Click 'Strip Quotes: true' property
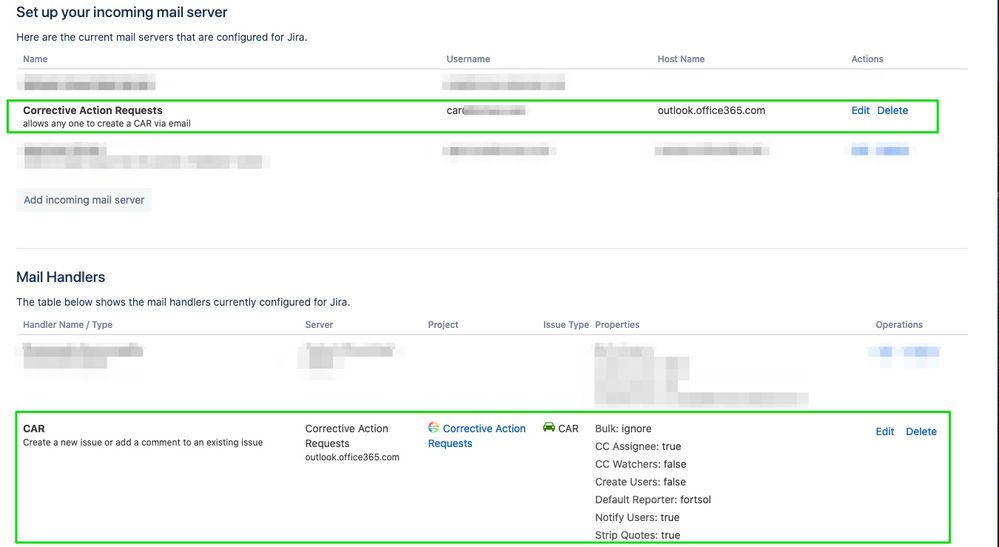The height and width of the screenshot is (547, 999). tap(637, 536)
